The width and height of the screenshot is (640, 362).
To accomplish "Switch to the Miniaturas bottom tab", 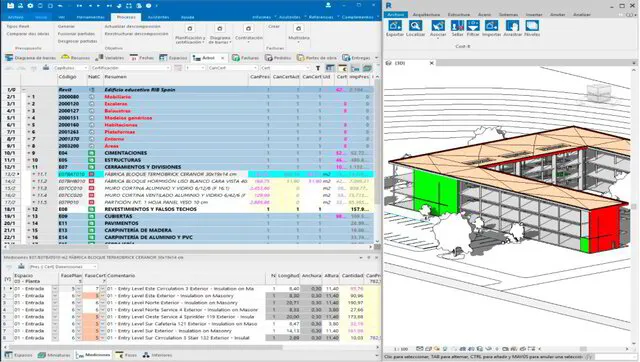I will [54, 355].
